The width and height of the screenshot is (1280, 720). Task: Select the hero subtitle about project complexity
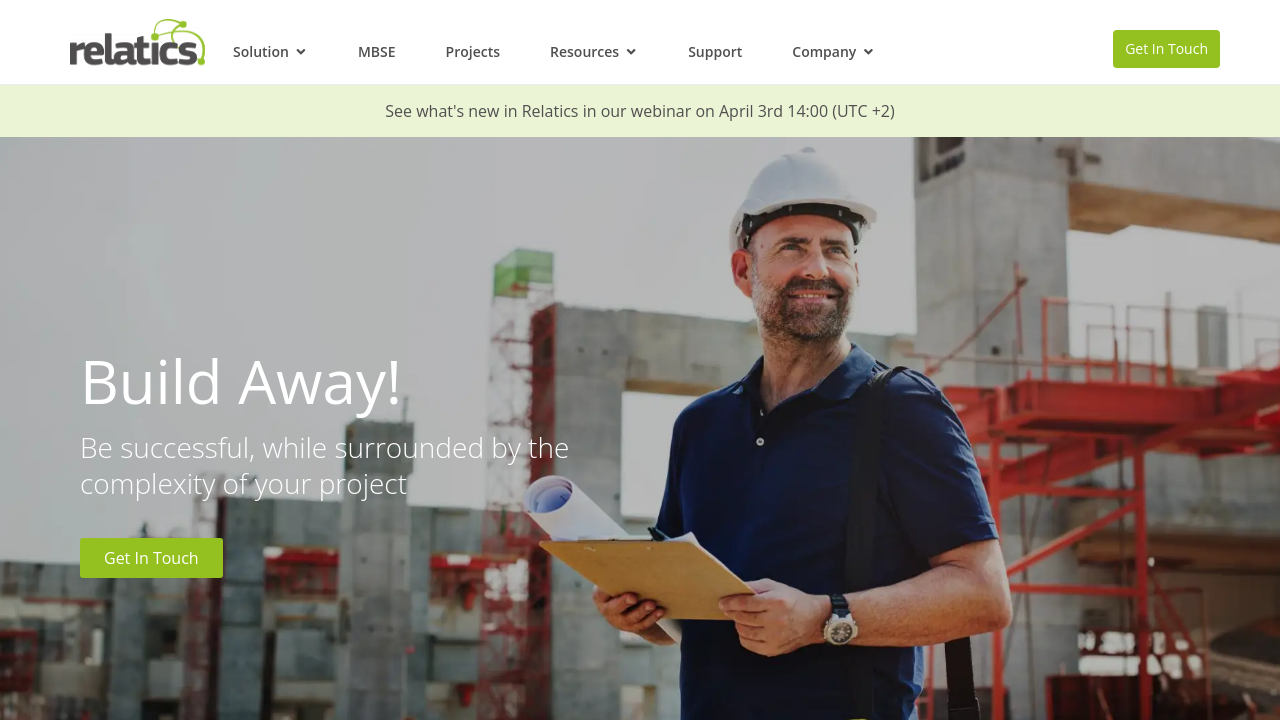pyautogui.click(x=325, y=466)
